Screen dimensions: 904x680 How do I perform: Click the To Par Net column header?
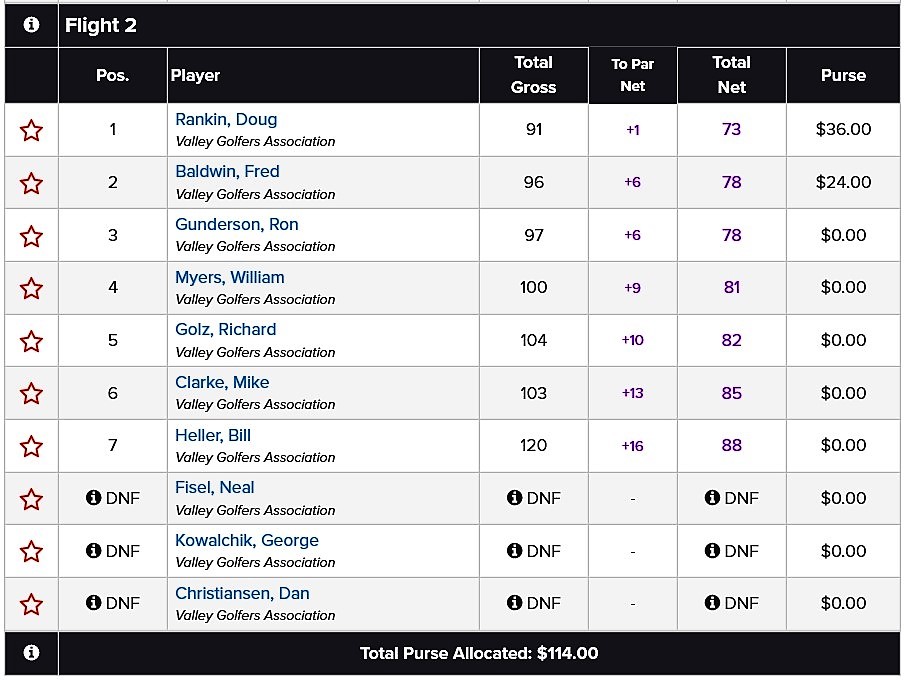click(632, 75)
